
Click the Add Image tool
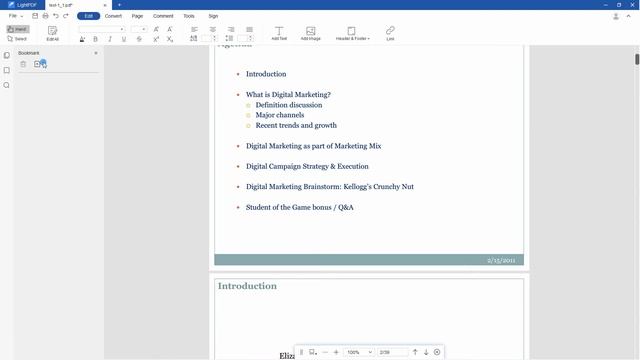(311, 33)
